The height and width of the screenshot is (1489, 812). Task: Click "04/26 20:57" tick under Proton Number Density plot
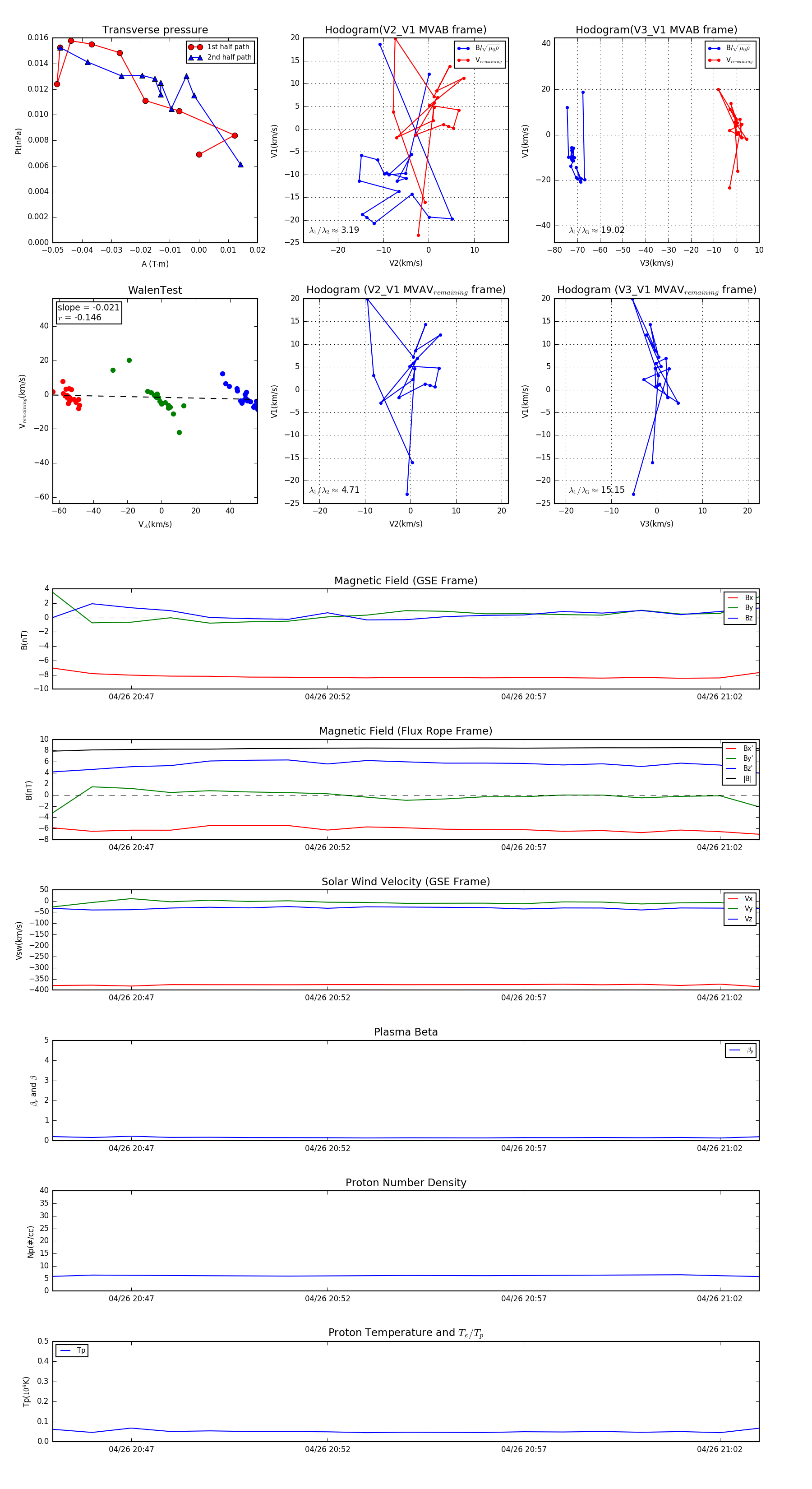point(524,1299)
